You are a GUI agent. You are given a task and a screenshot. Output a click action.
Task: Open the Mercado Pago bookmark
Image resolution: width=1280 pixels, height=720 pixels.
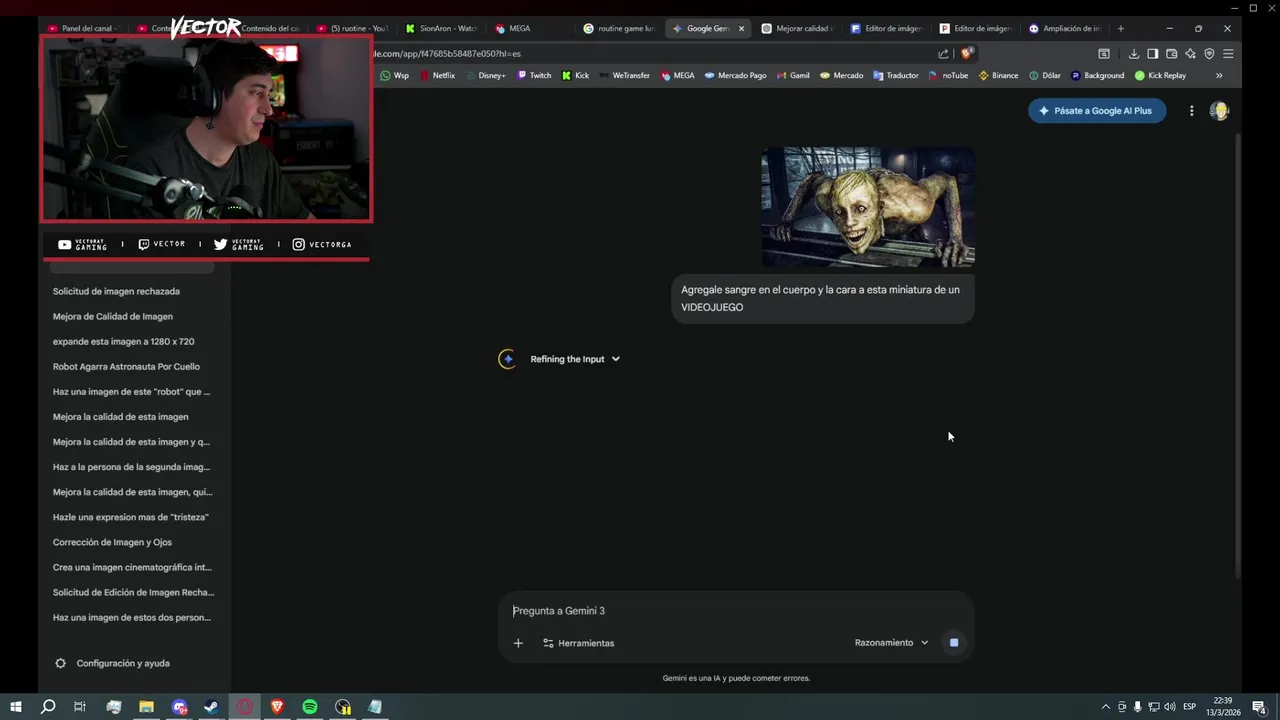tap(735, 75)
